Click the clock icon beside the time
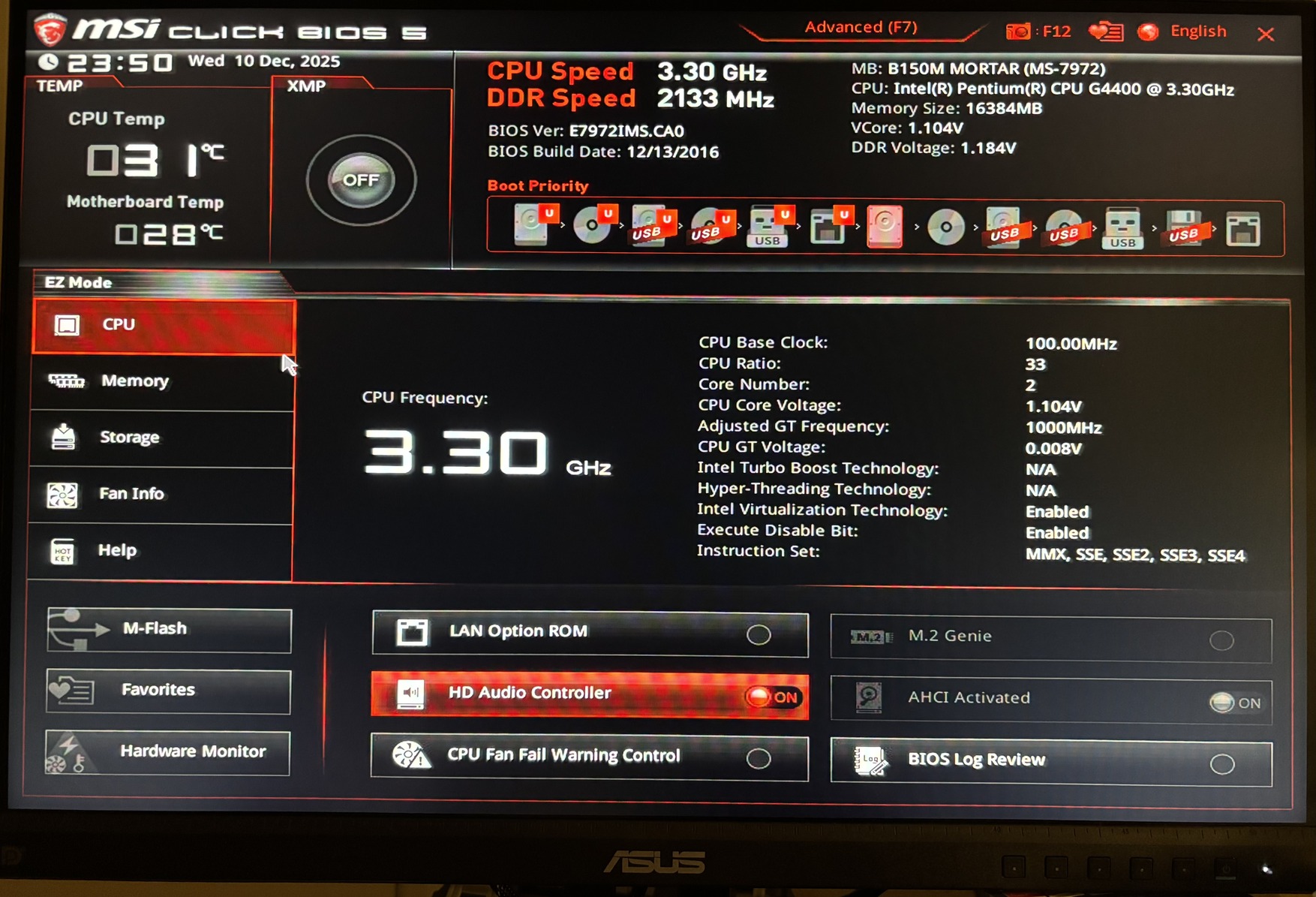Image resolution: width=1316 pixels, height=897 pixels. click(x=48, y=62)
